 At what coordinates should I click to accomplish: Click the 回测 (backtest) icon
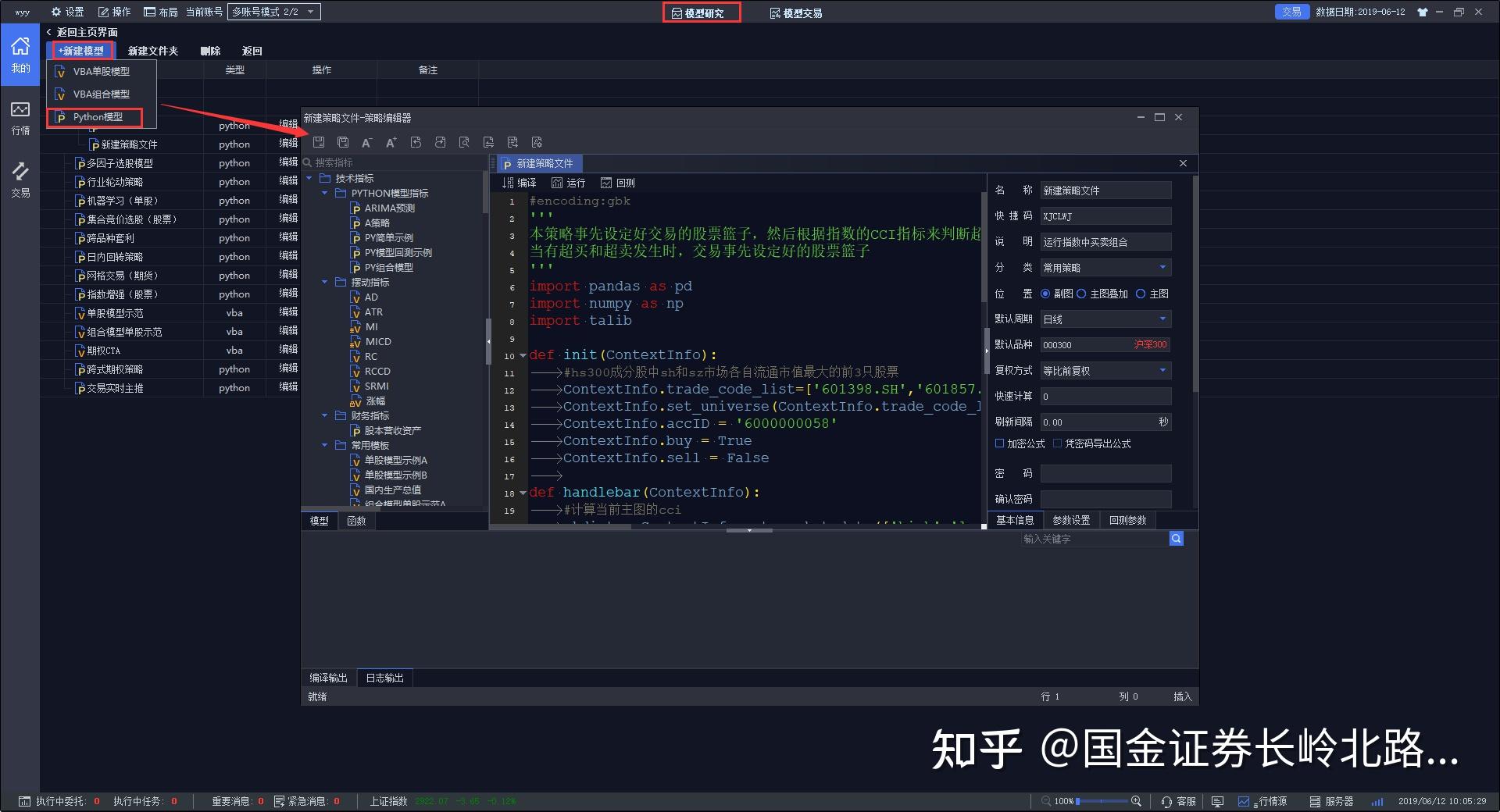(616, 182)
